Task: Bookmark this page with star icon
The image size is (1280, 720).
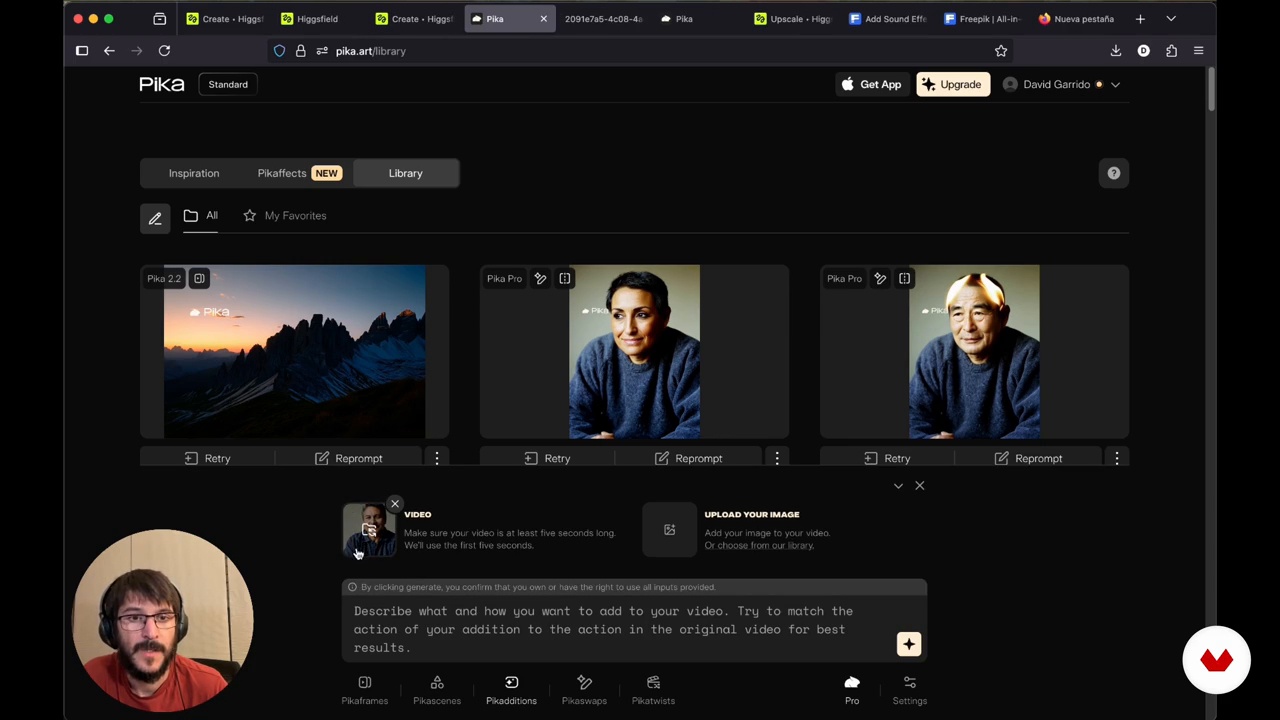Action: (x=1001, y=51)
